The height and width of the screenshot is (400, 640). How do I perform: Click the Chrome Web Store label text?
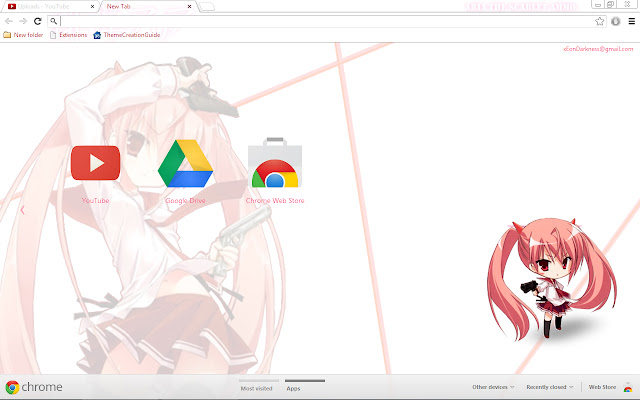tap(275, 200)
